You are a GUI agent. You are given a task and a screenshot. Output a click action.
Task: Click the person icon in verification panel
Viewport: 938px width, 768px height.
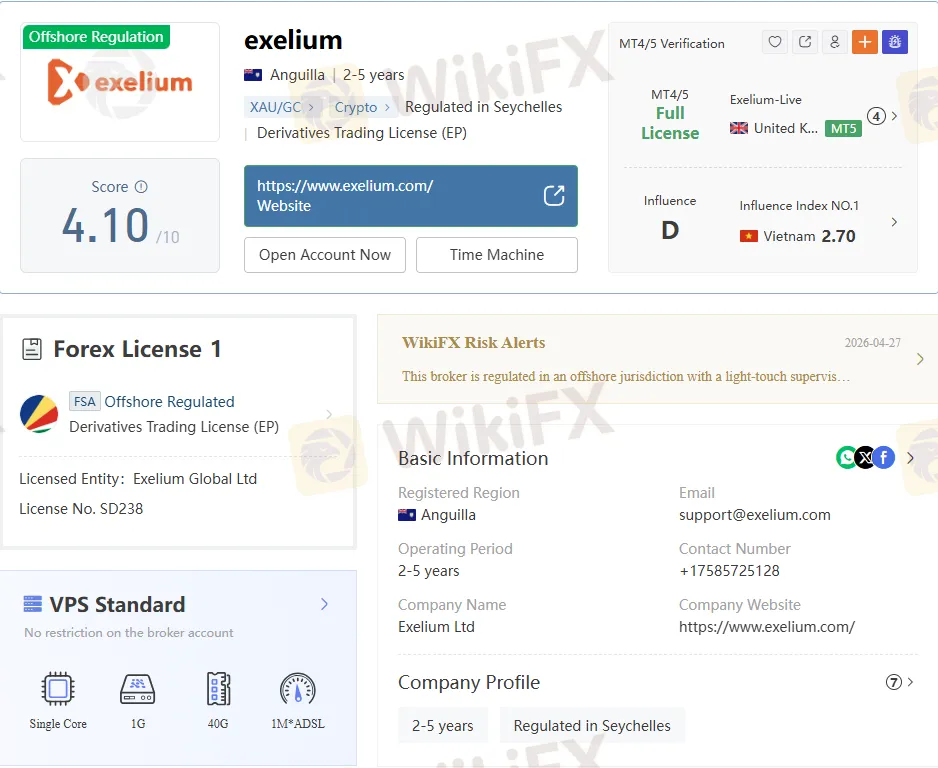835,42
